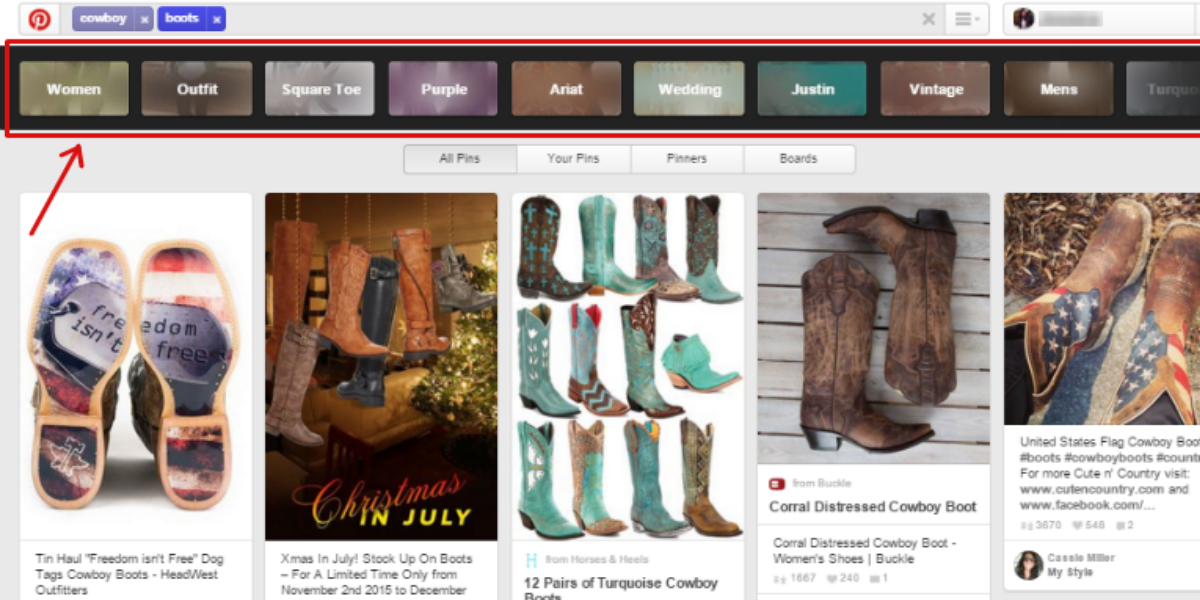The width and height of the screenshot is (1200, 600).
Task: Switch to the Your Pins tab
Action: coord(573,159)
